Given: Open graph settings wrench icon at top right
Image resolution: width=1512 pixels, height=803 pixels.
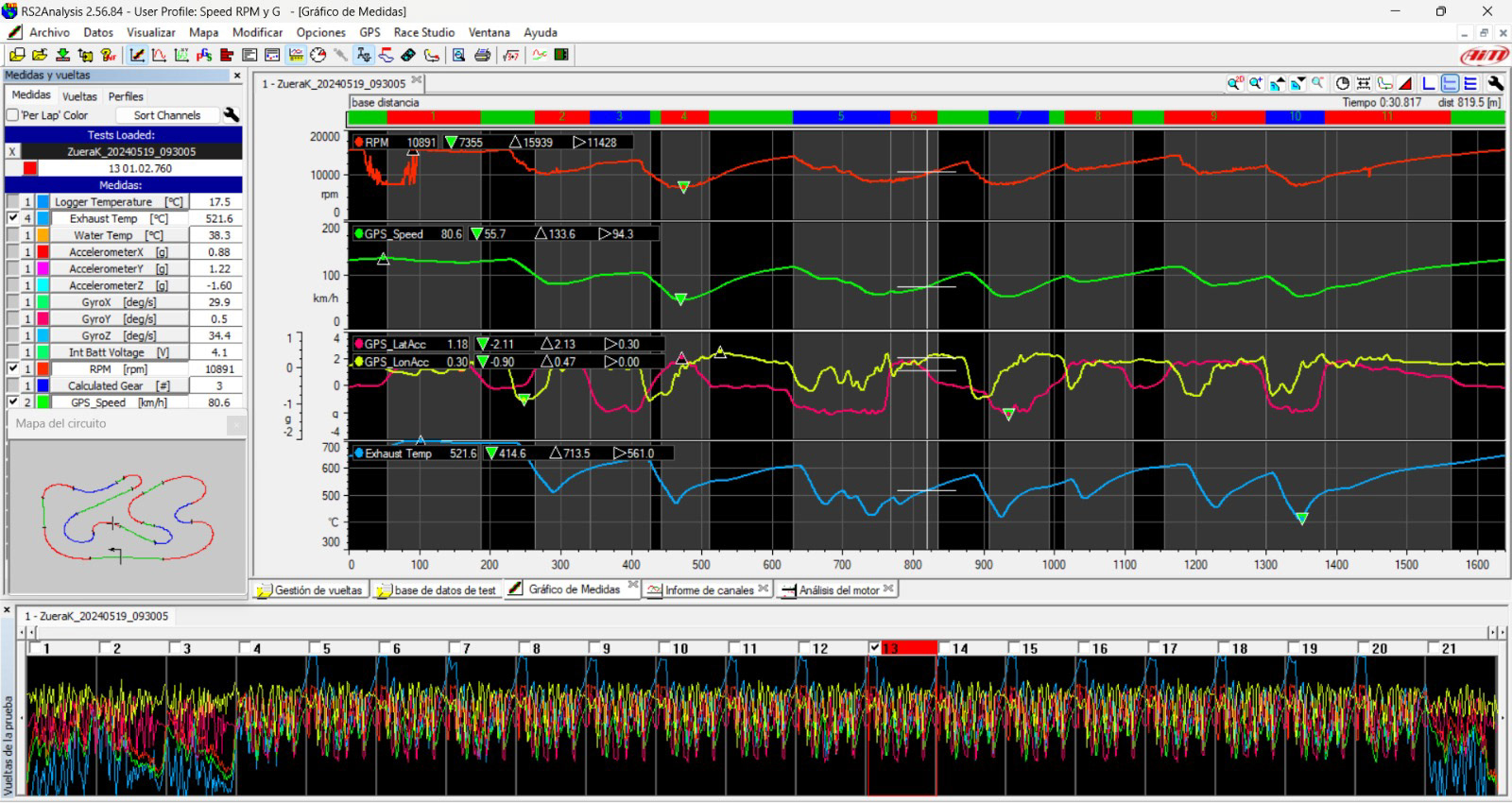Looking at the screenshot, I should click(1495, 83).
